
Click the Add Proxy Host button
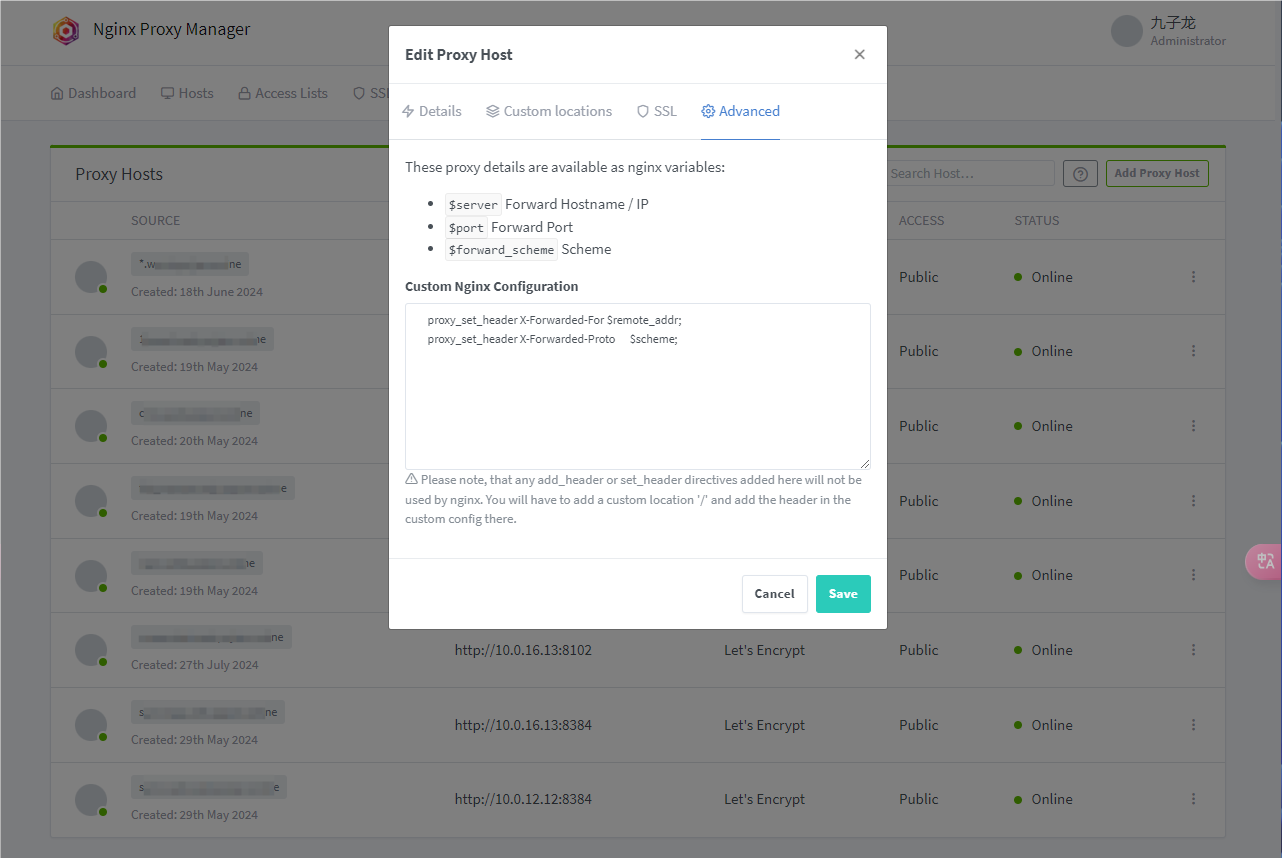point(1157,173)
